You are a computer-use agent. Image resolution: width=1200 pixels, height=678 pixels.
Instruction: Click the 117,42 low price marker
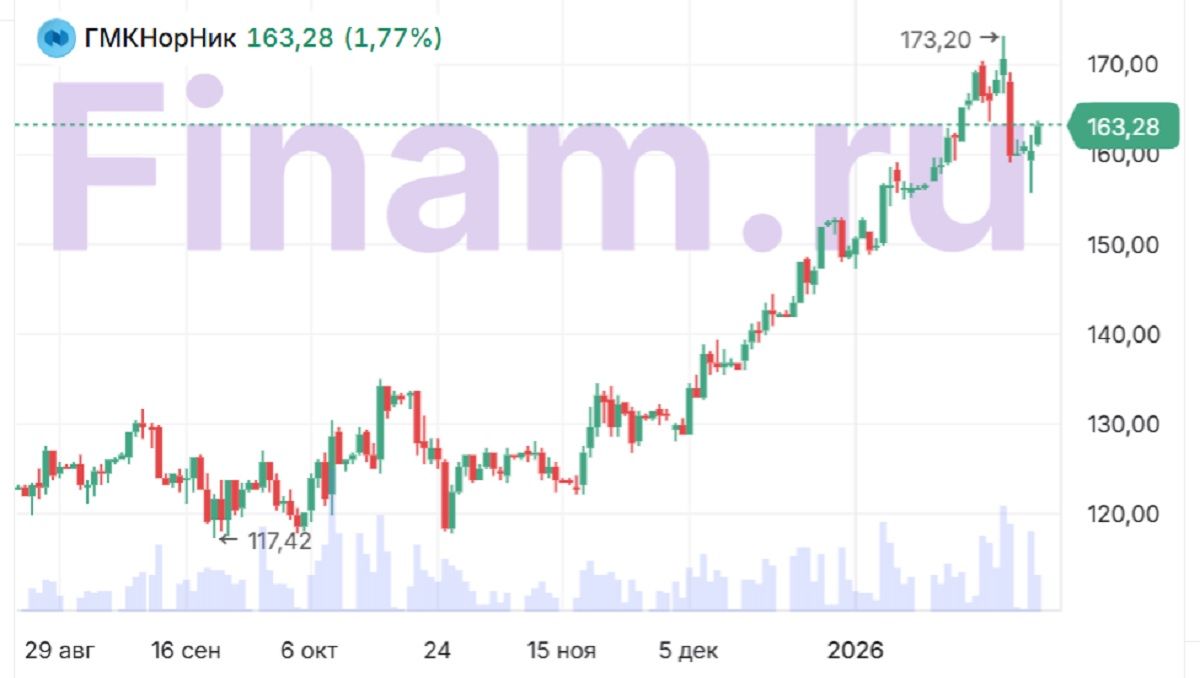pos(277,541)
